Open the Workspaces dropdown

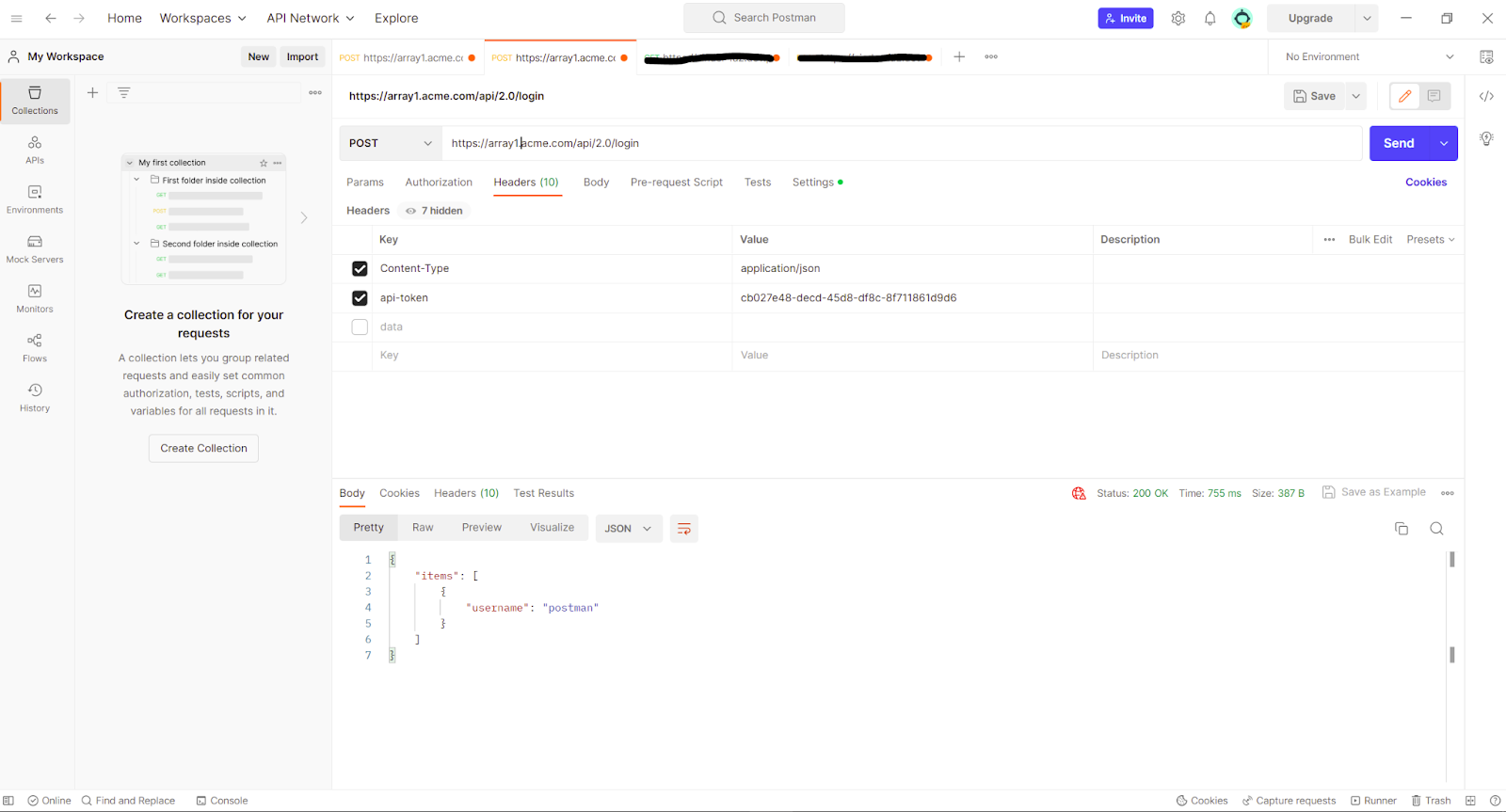pos(202,18)
